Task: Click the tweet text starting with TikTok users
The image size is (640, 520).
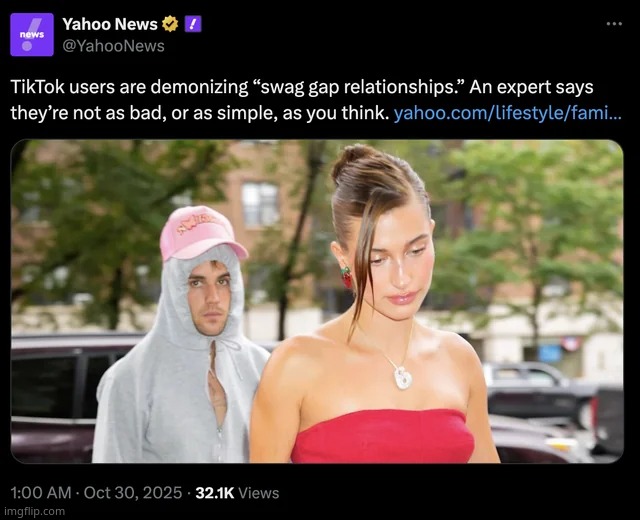Action: click(x=316, y=100)
